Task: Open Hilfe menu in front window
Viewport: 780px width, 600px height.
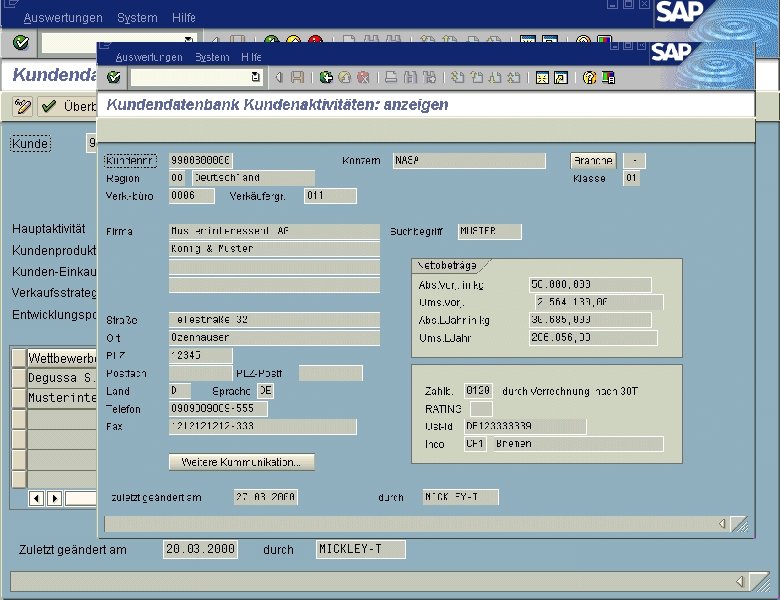Action: pos(251,57)
